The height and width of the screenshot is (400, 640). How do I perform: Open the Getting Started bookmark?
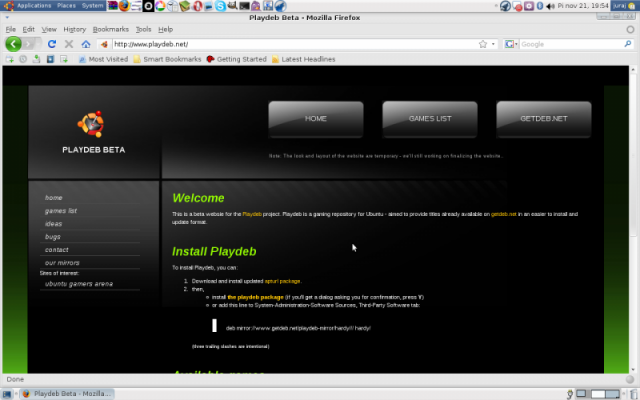click(x=237, y=59)
